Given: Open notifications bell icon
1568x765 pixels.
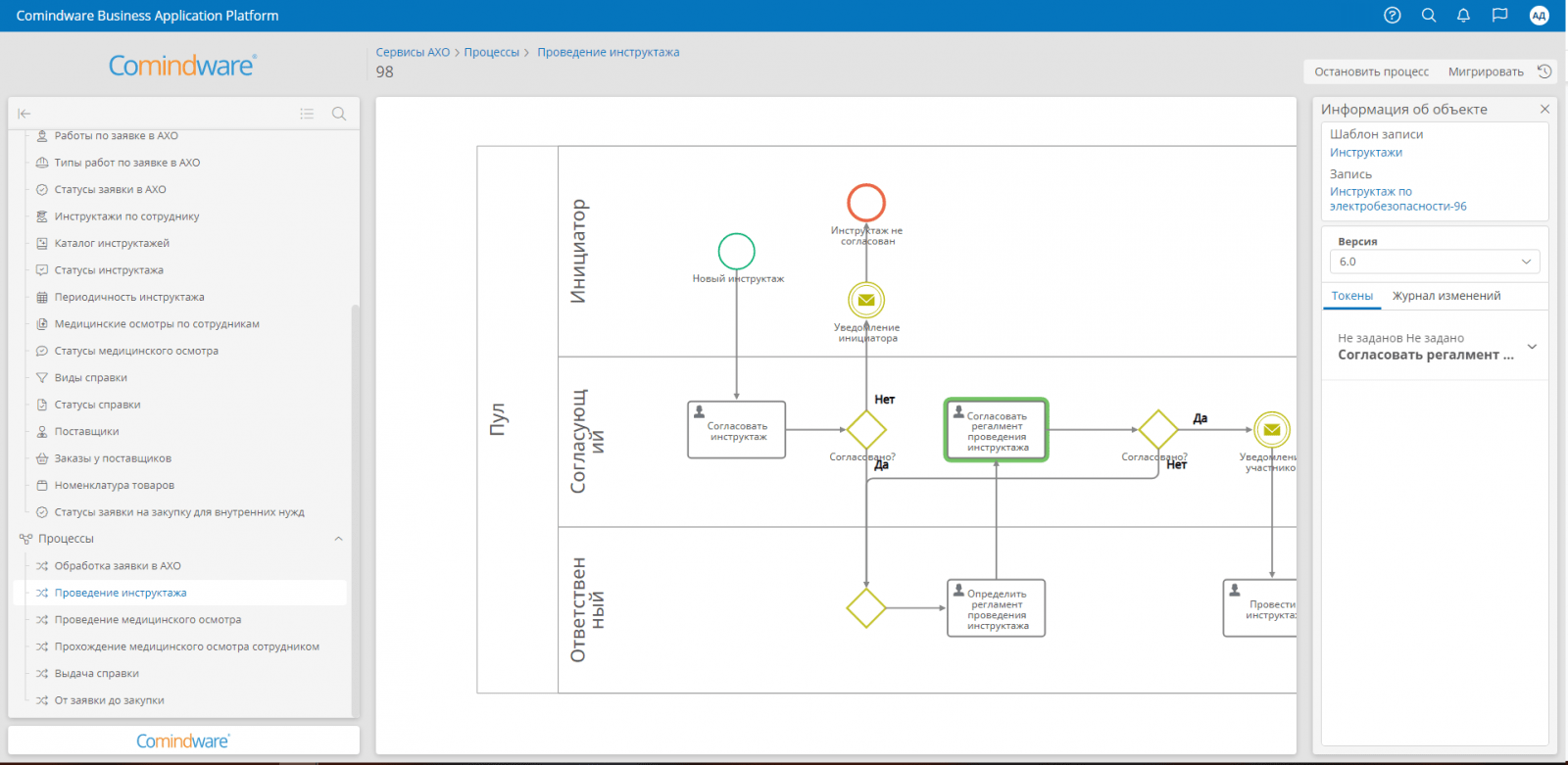Looking at the screenshot, I should [1463, 16].
